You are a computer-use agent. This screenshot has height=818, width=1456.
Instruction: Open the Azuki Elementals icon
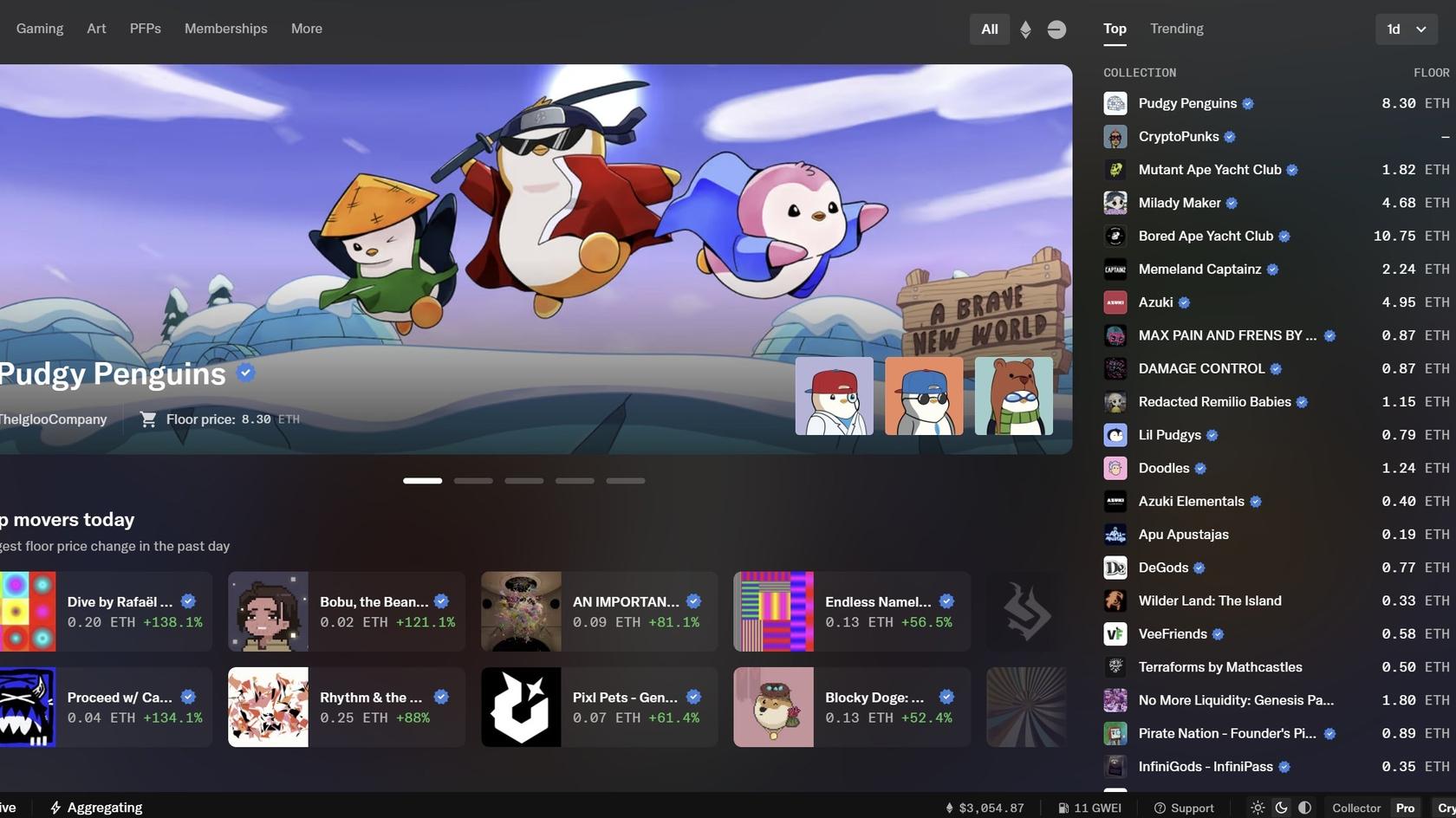[x=1115, y=501]
